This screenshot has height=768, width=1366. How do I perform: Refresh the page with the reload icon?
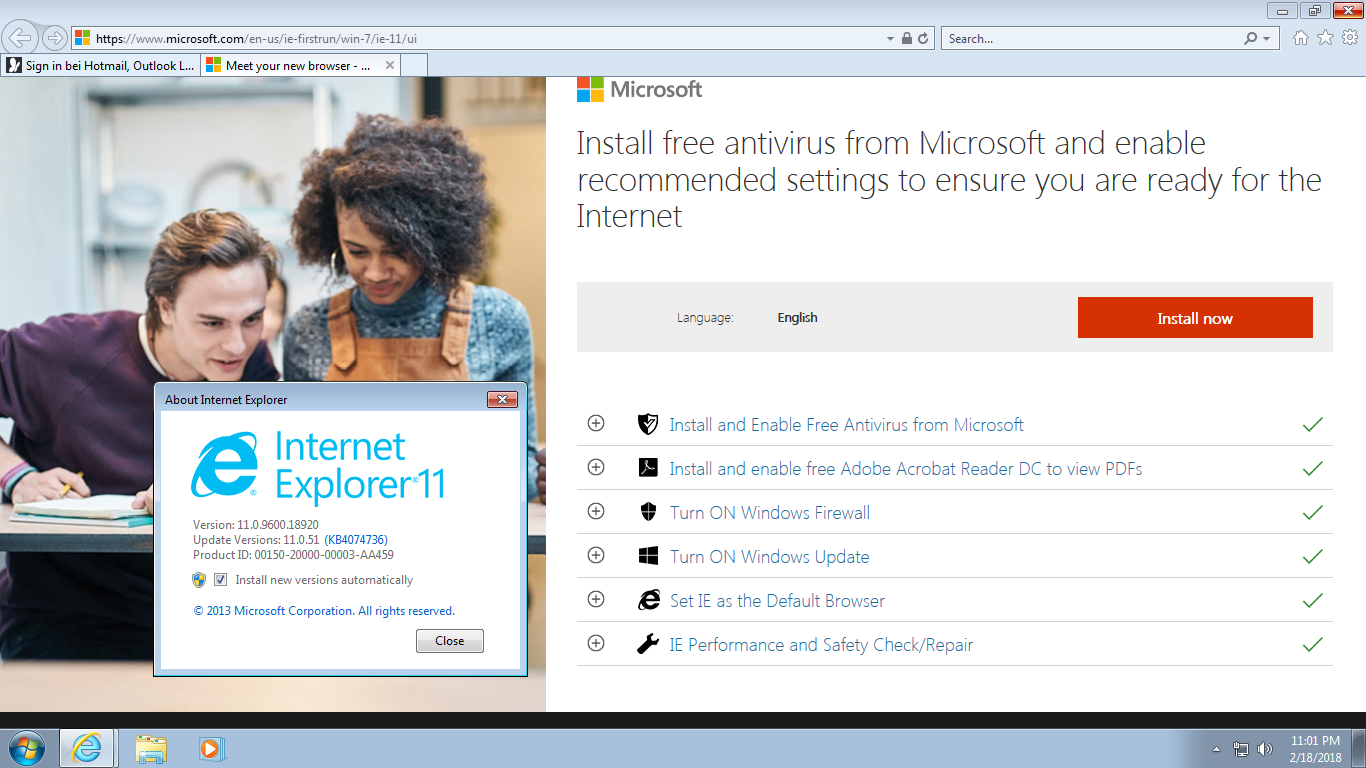[923, 39]
